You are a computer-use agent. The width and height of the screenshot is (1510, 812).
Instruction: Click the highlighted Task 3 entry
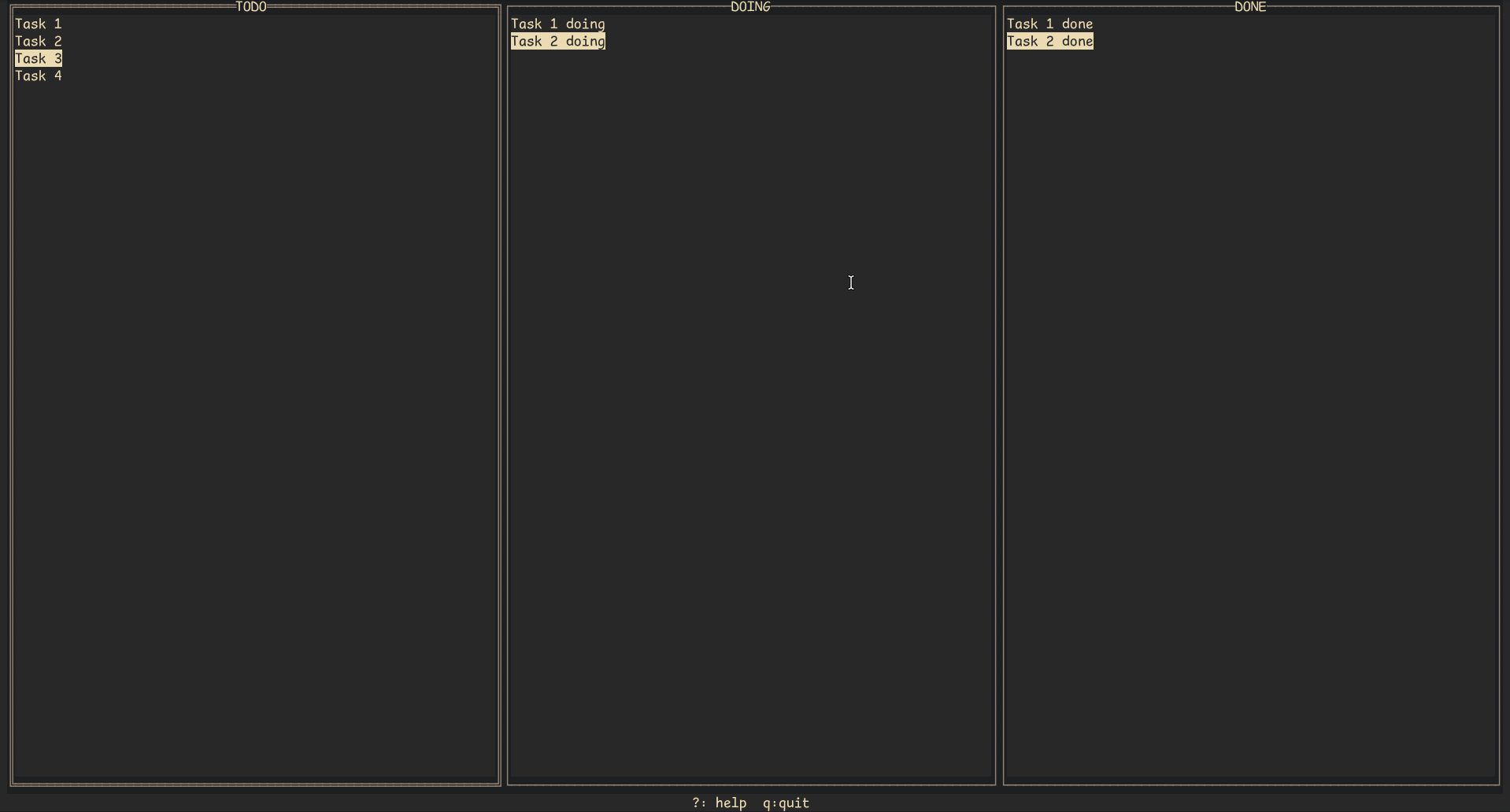point(39,59)
